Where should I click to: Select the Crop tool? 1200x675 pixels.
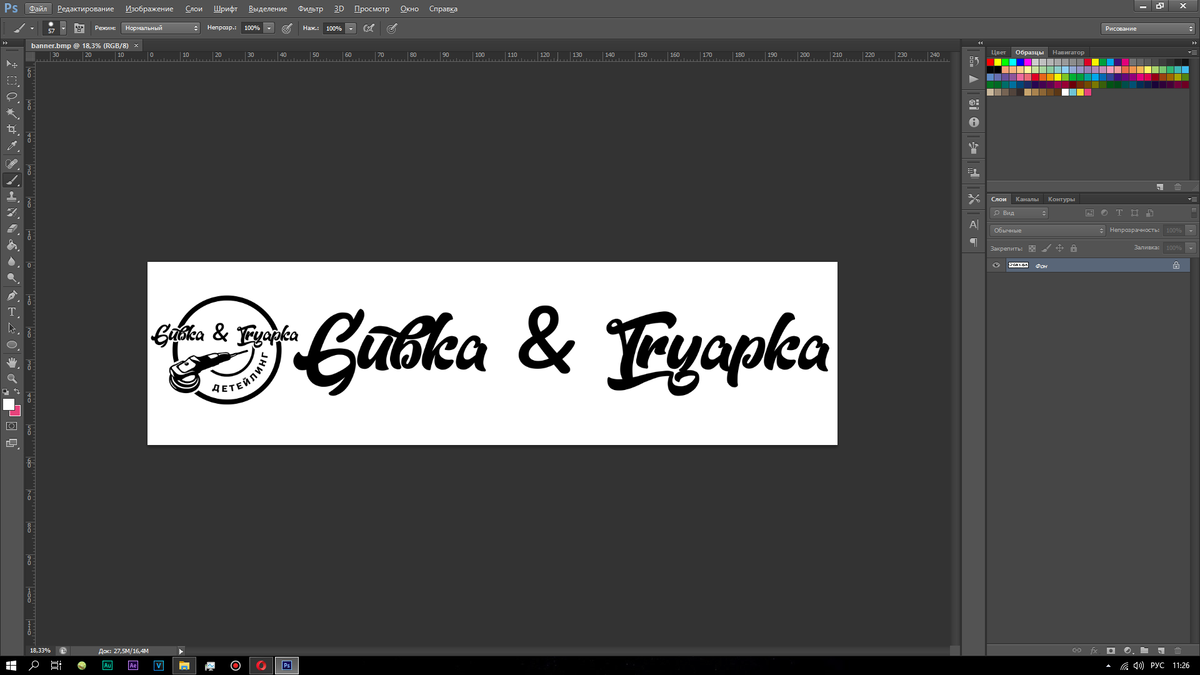[x=13, y=129]
